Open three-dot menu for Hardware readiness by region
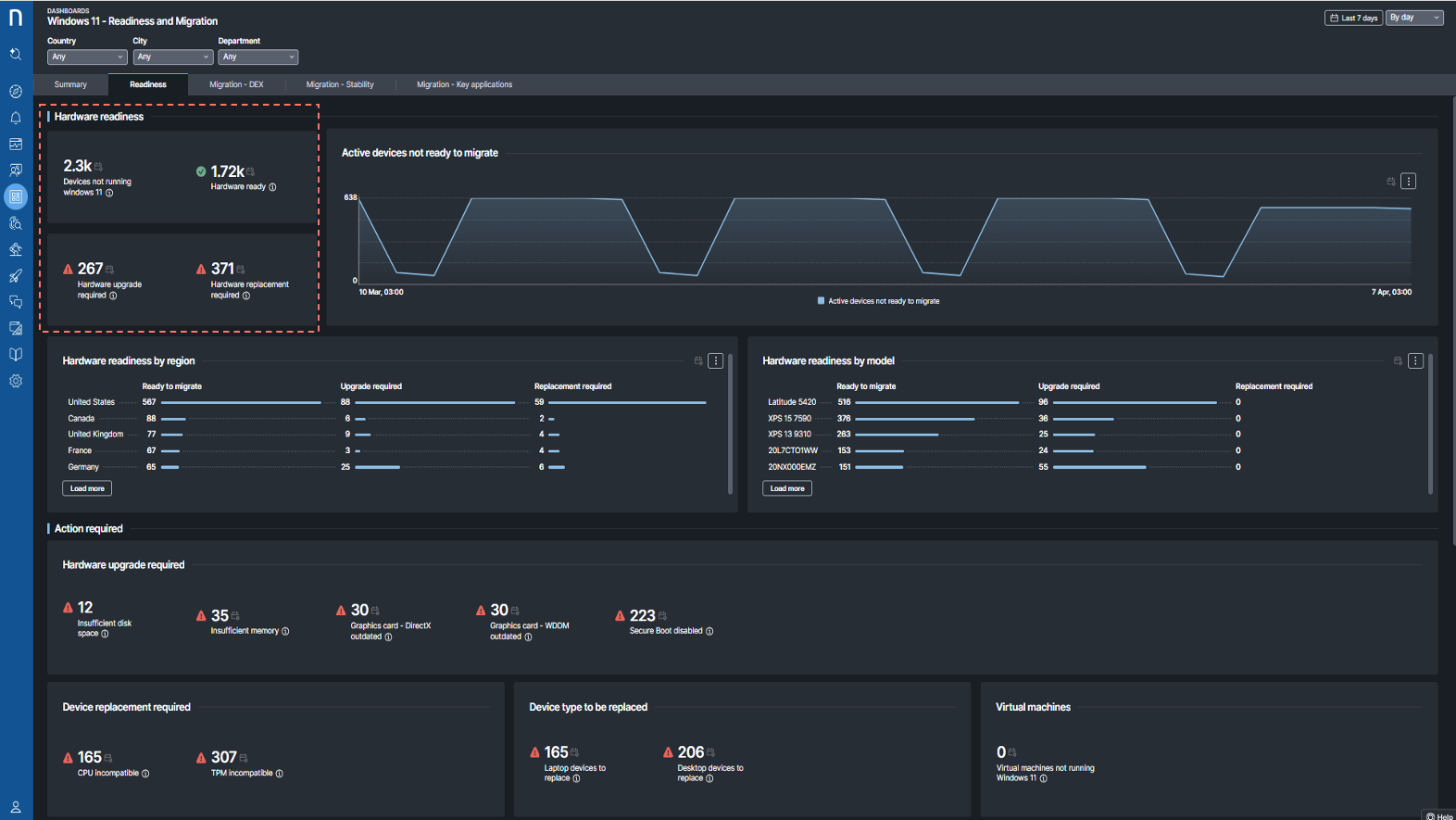1456x820 pixels. pyautogui.click(x=715, y=361)
